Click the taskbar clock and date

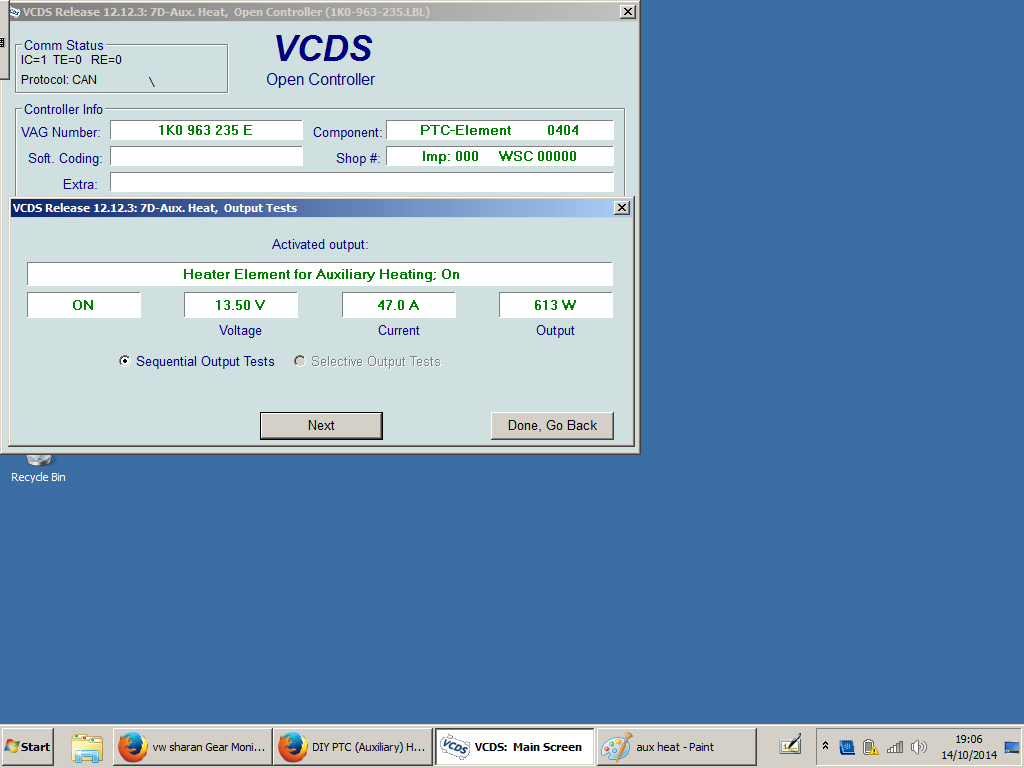click(x=968, y=747)
